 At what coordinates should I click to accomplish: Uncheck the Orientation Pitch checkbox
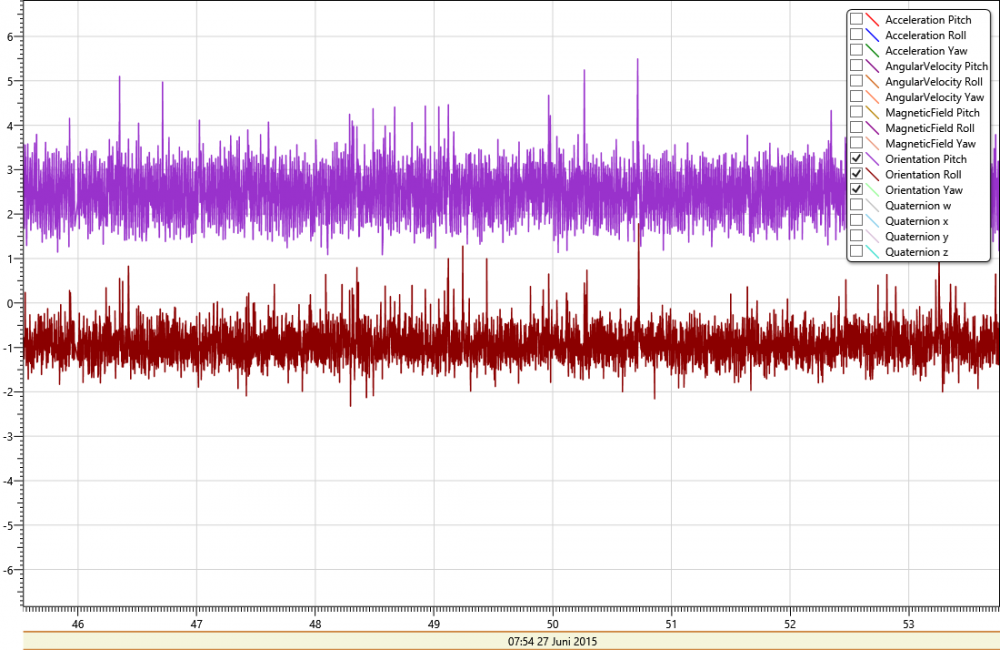click(x=856, y=159)
